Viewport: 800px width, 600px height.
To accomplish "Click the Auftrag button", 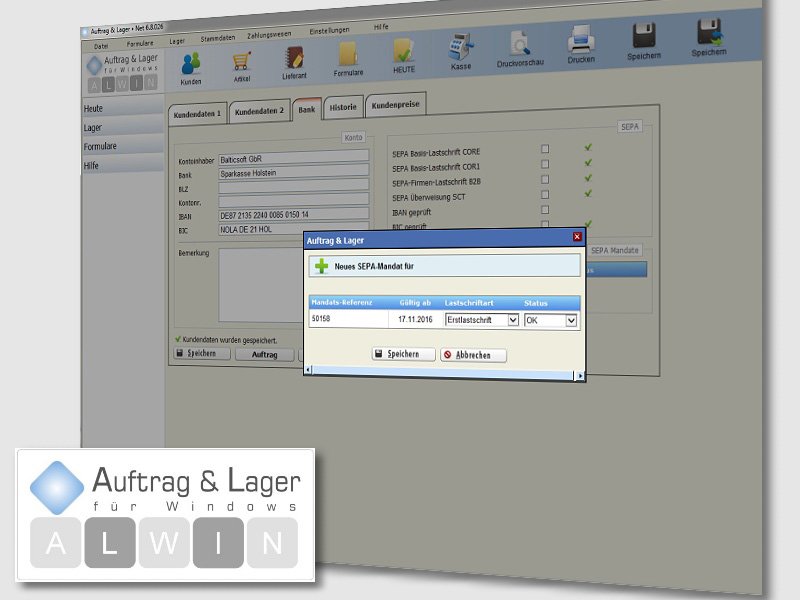I will click(x=265, y=355).
